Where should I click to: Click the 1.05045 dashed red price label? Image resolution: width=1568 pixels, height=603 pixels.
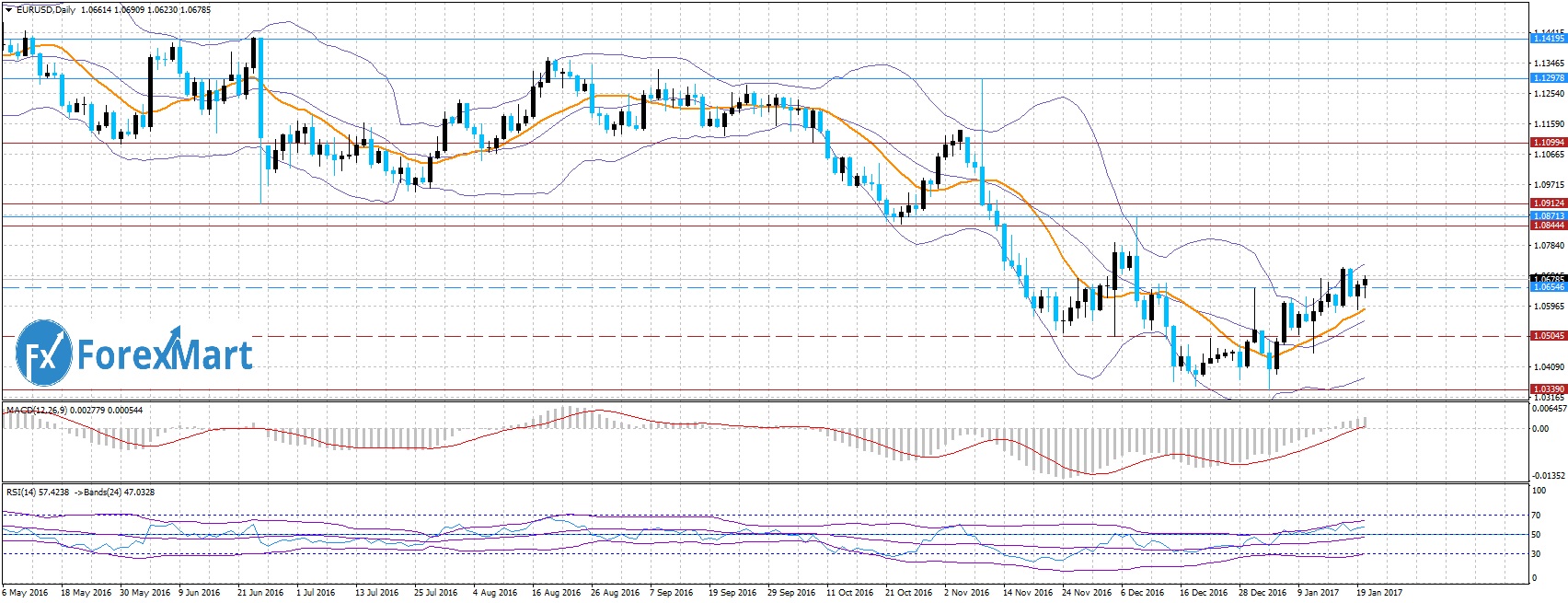1548,336
